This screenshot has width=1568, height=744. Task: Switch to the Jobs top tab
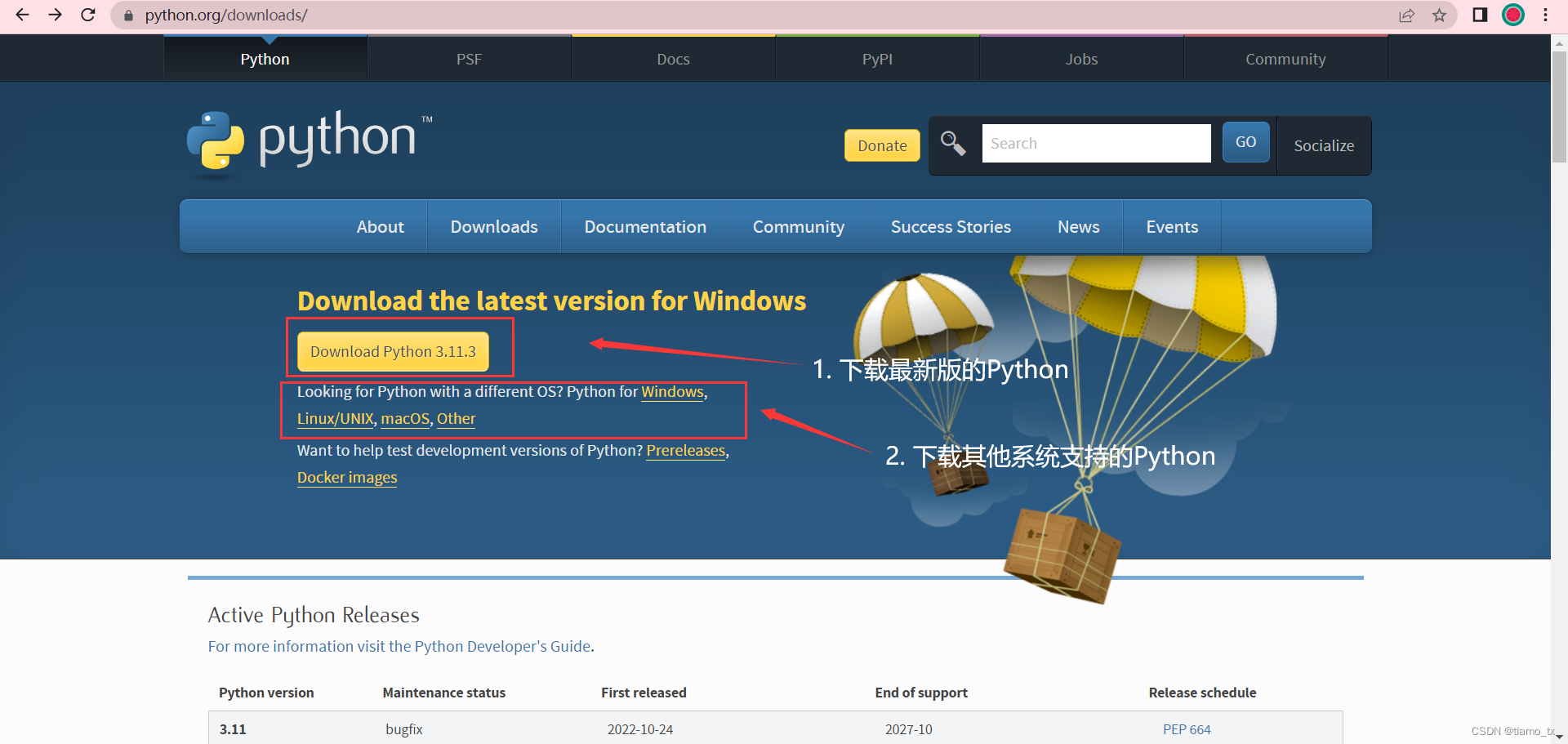click(1081, 59)
